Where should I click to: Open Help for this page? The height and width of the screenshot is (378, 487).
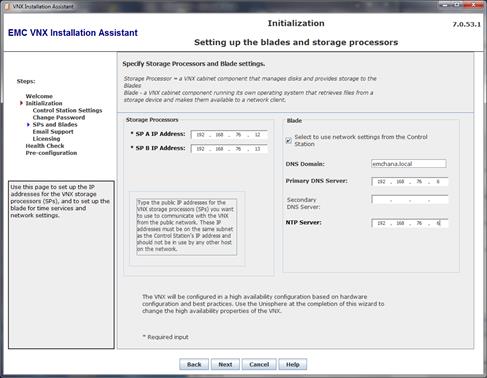click(292, 364)
